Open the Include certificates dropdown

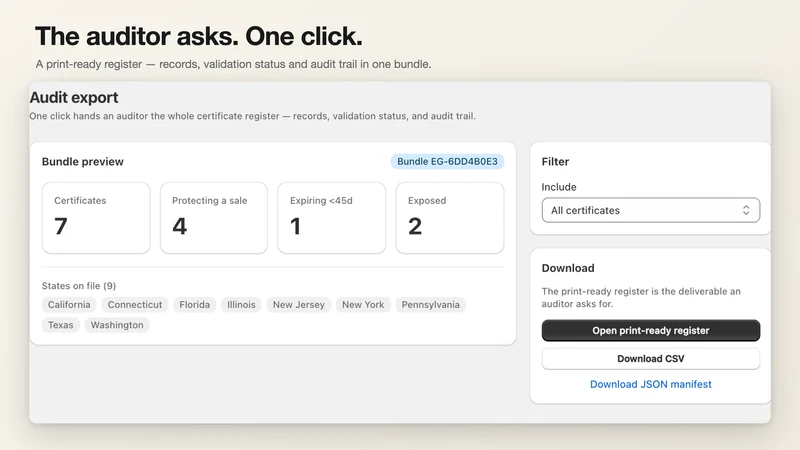[x=651, y=210]
